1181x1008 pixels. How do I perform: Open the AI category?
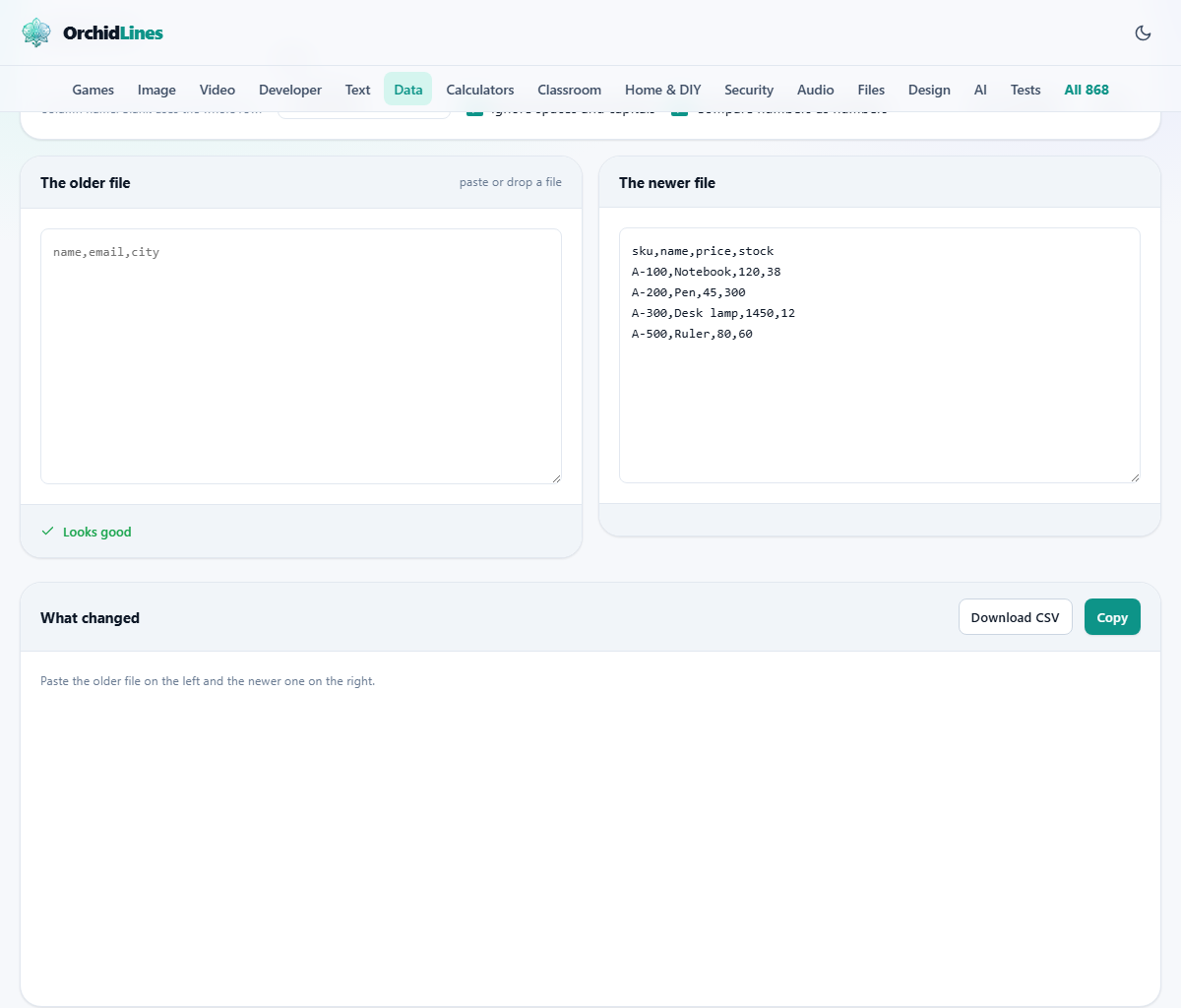pos(980,90)
